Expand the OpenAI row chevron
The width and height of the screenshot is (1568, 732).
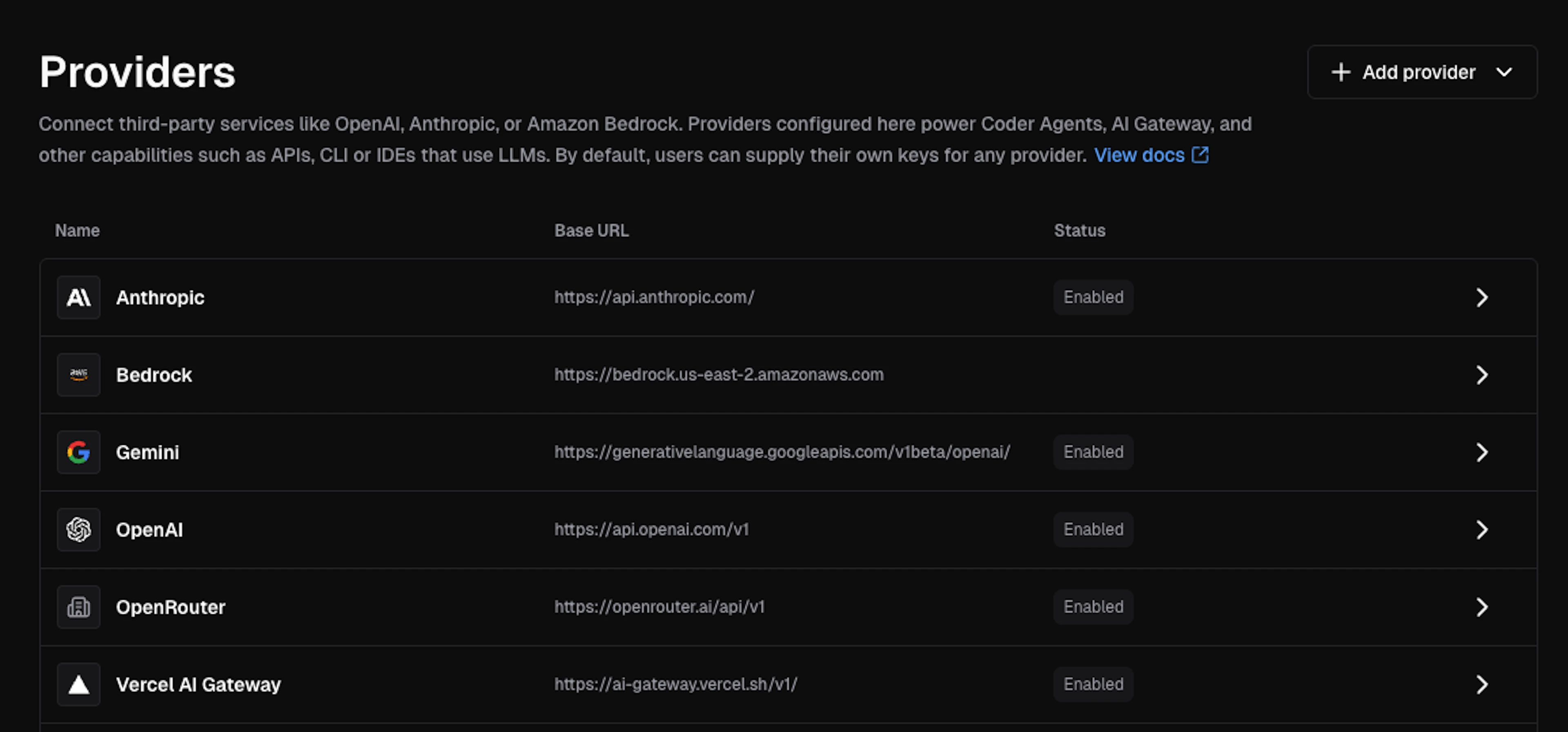click(1482, 529)
